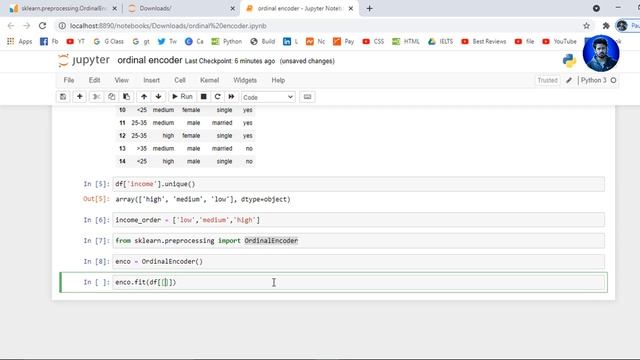Click the pencil edit mode indicator icon
640x360 pixels.
pos(569,80)
